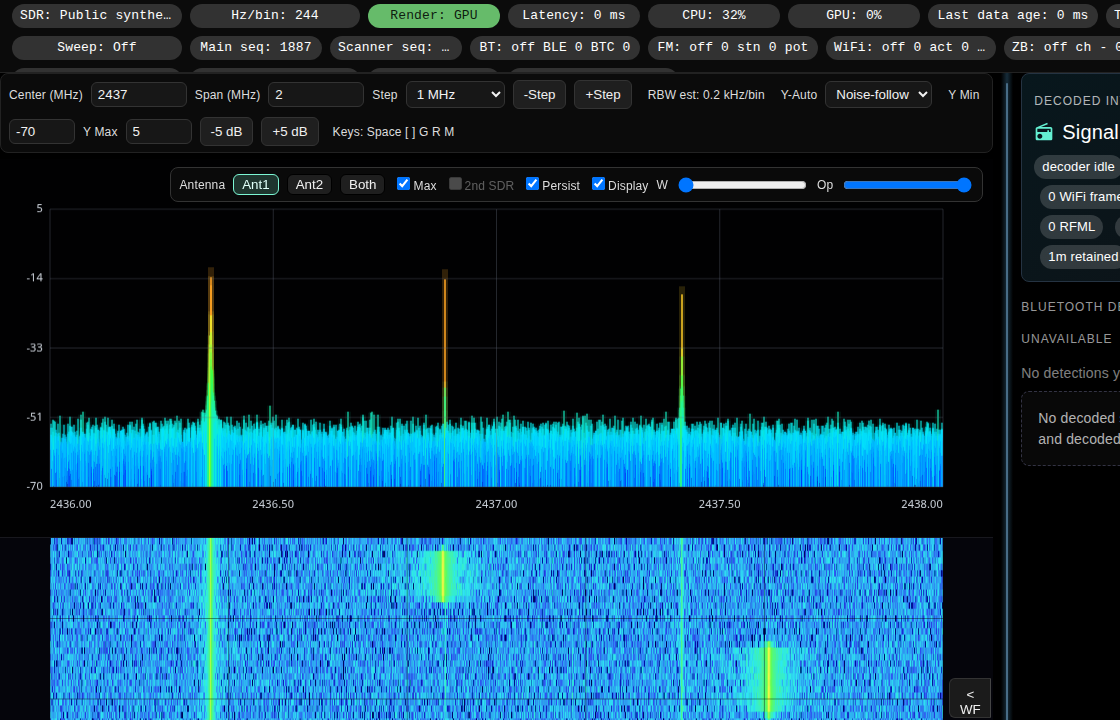Adjust the W width slider
This screenshot has width=1120, height=720.
point(743,185)
